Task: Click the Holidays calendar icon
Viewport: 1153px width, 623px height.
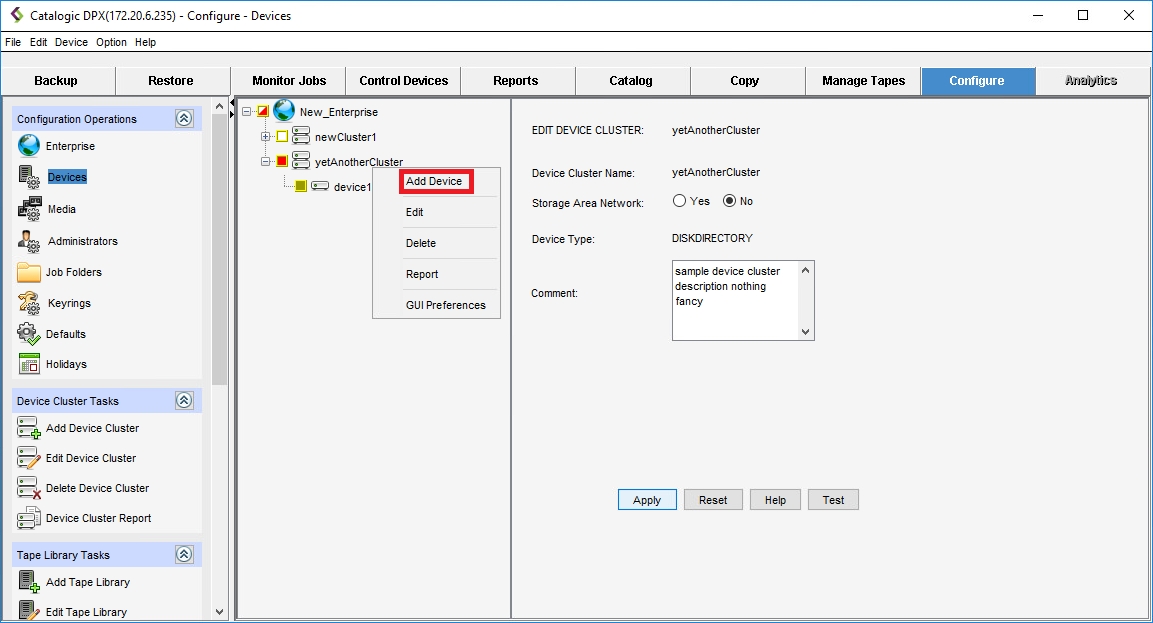Action: pyautogui.click(x=29, y=364)
